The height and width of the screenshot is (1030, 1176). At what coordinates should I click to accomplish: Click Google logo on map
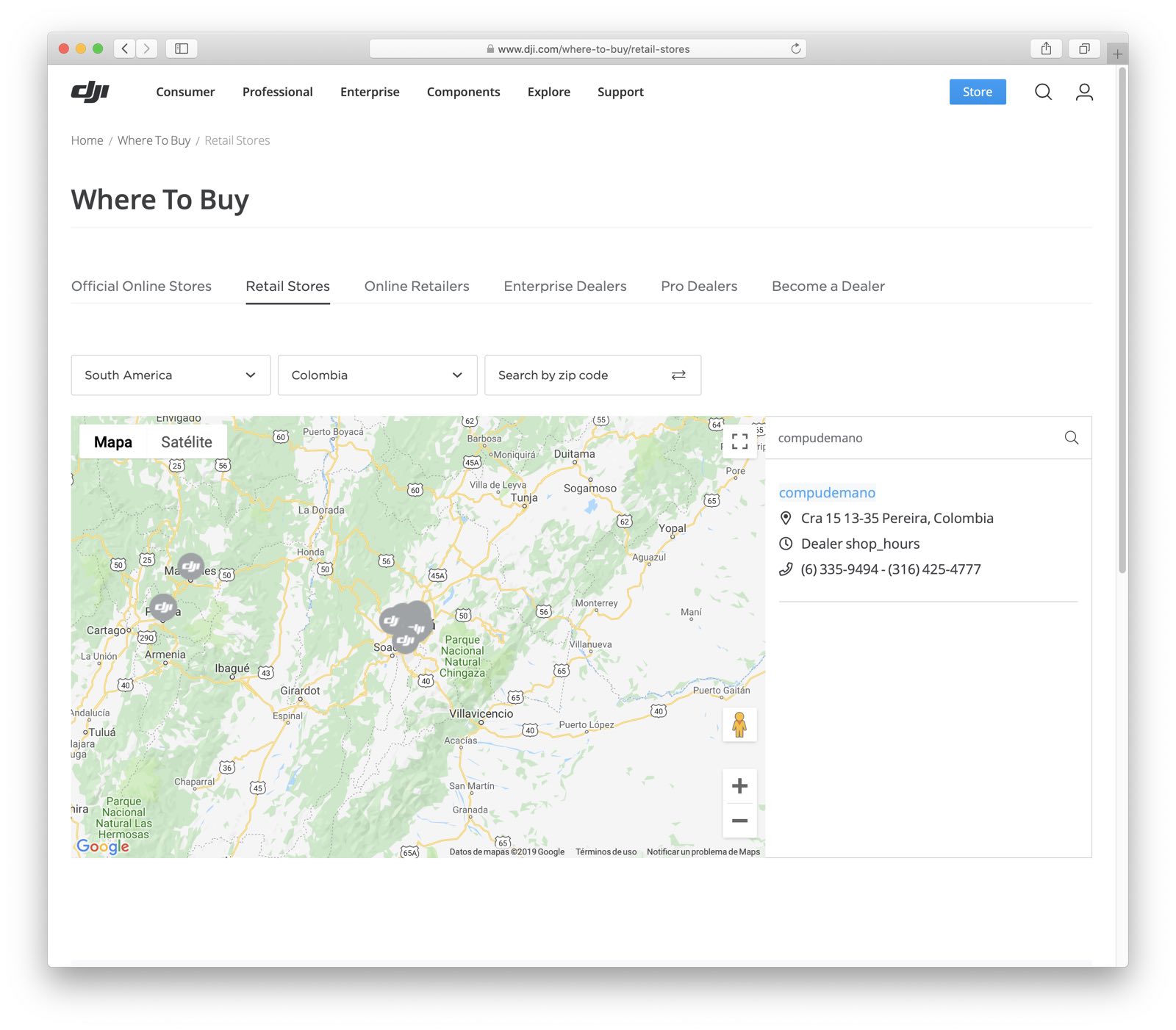click(103, 846)
